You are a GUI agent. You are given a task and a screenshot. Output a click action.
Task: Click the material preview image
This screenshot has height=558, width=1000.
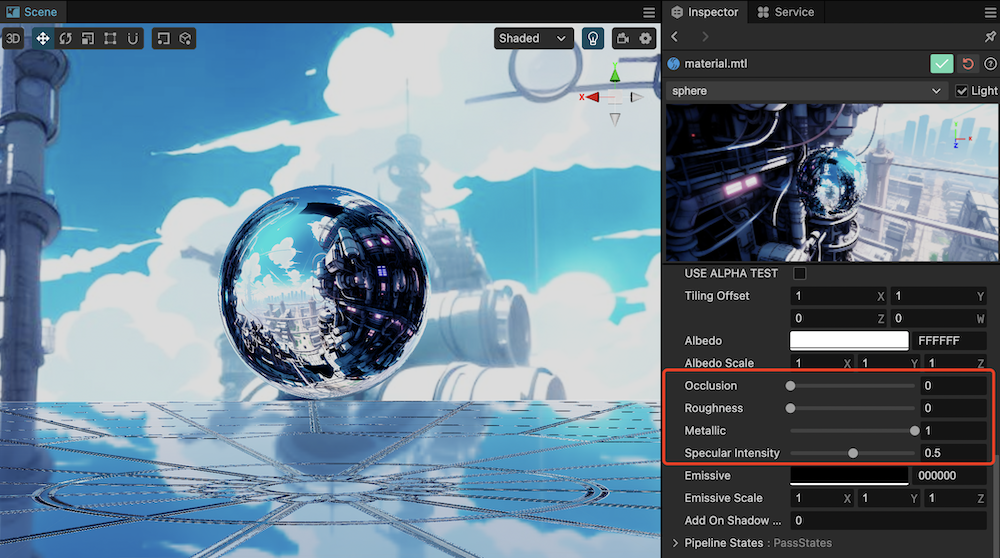click(x=832, y=183)
